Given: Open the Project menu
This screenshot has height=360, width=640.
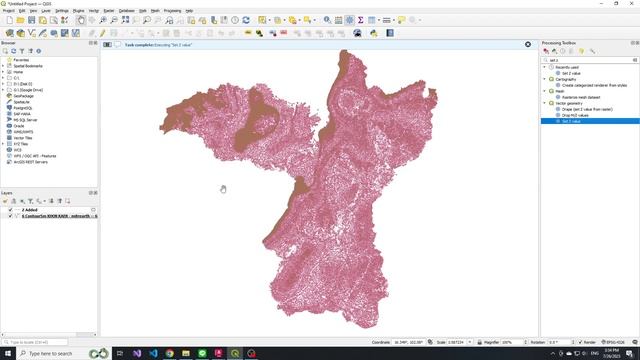Looking at the screenshot, I should point(9,11).
